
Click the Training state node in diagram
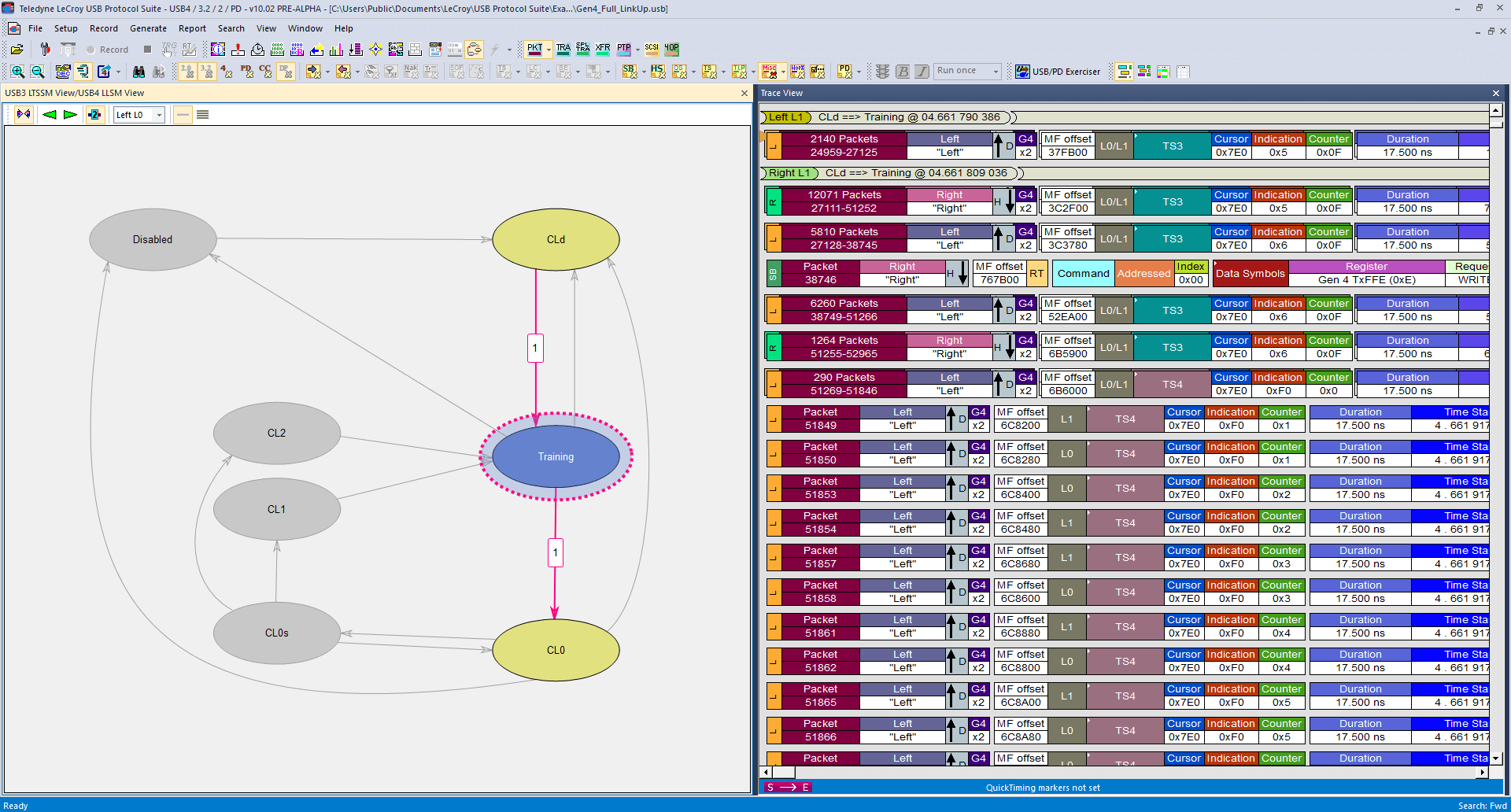tap(556, 457)
